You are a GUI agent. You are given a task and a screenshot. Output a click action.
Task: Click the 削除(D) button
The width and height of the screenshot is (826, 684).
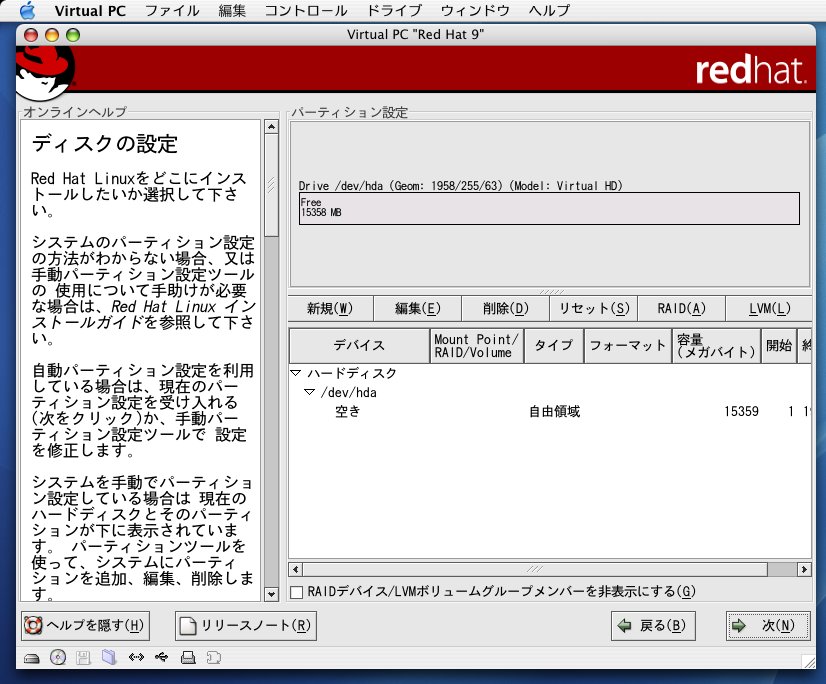coord(506,309)
